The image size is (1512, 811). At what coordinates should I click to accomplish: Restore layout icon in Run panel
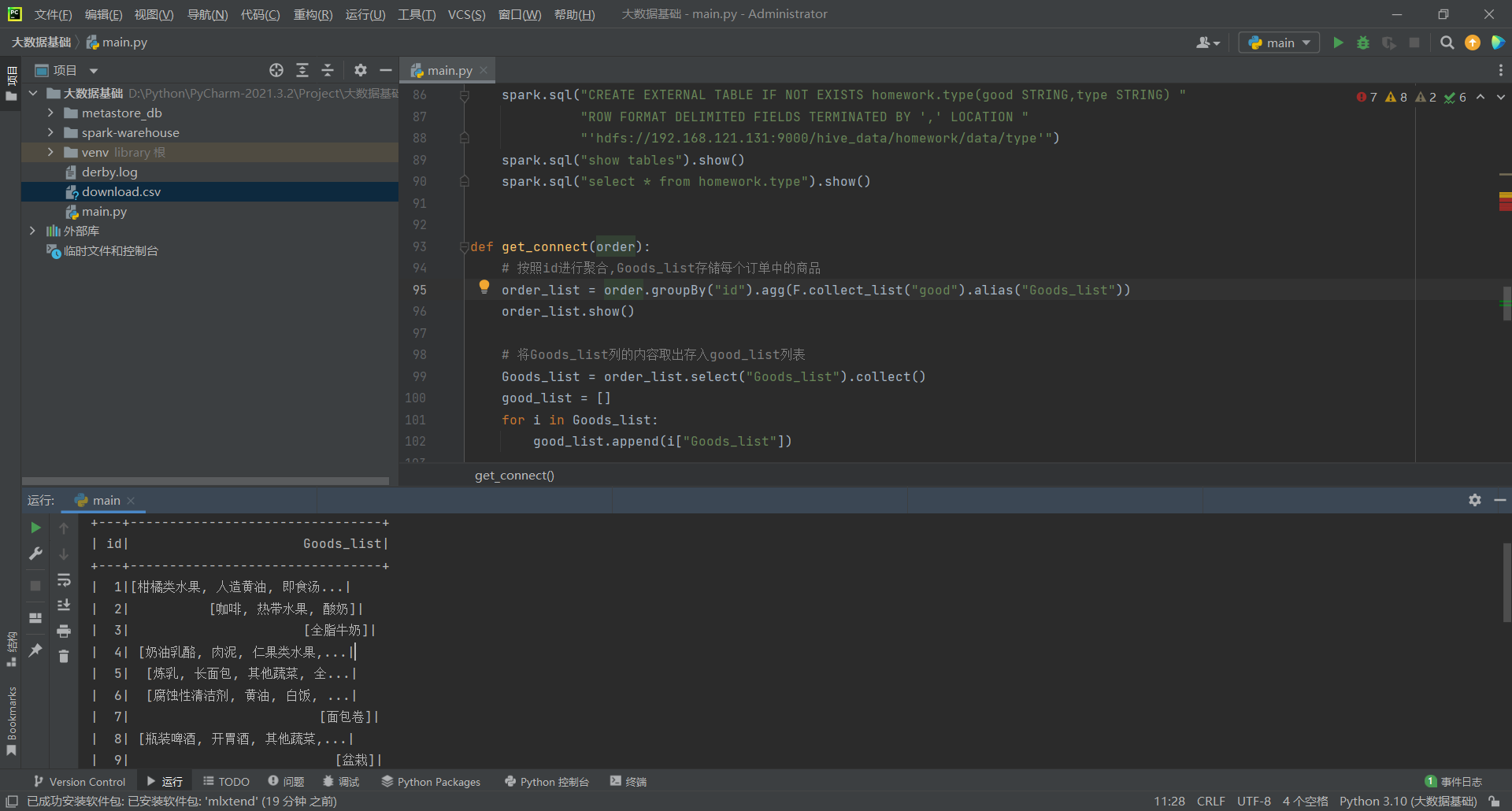[35, 618]
